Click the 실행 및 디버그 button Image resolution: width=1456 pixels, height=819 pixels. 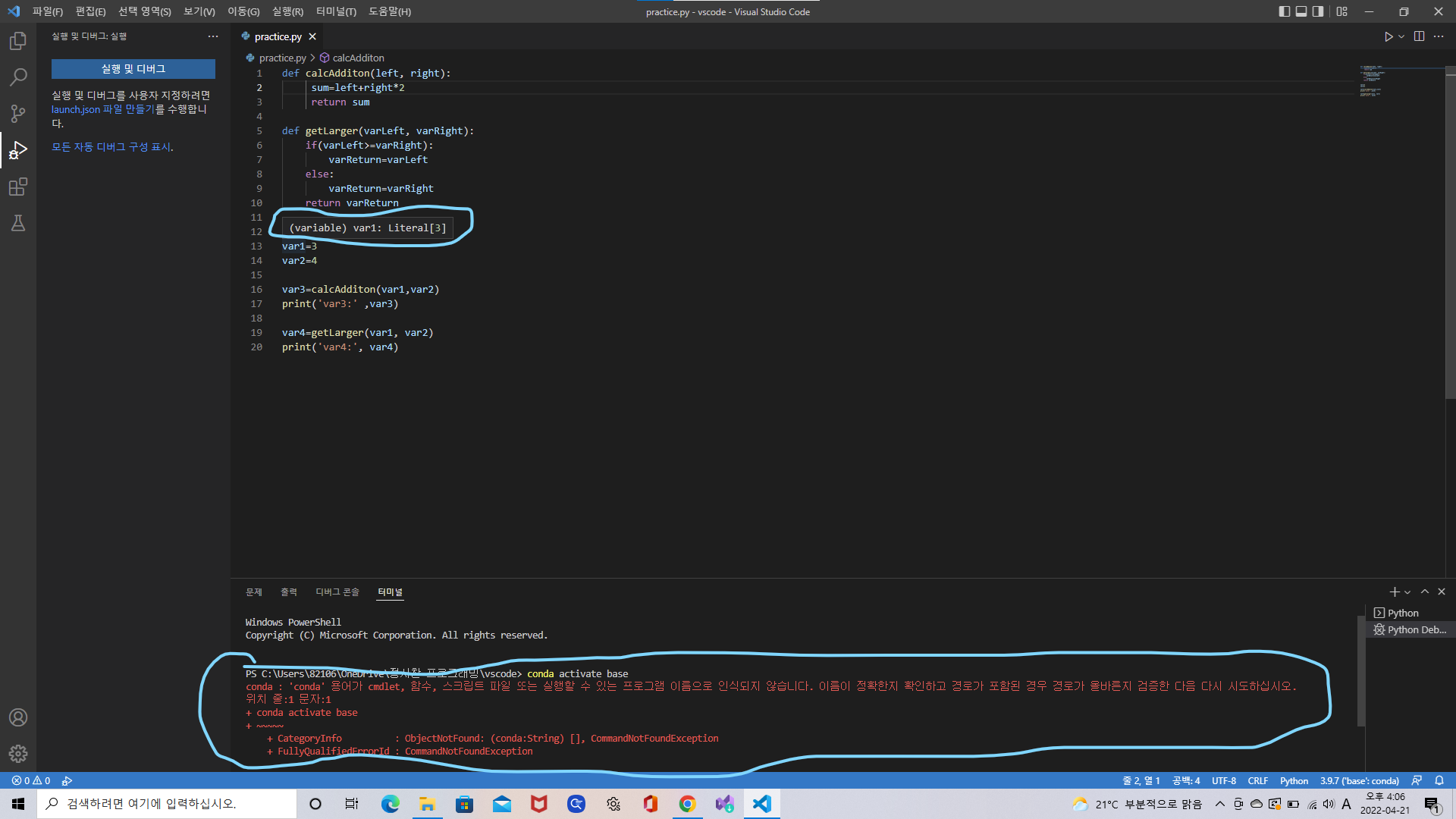[133, 69]
